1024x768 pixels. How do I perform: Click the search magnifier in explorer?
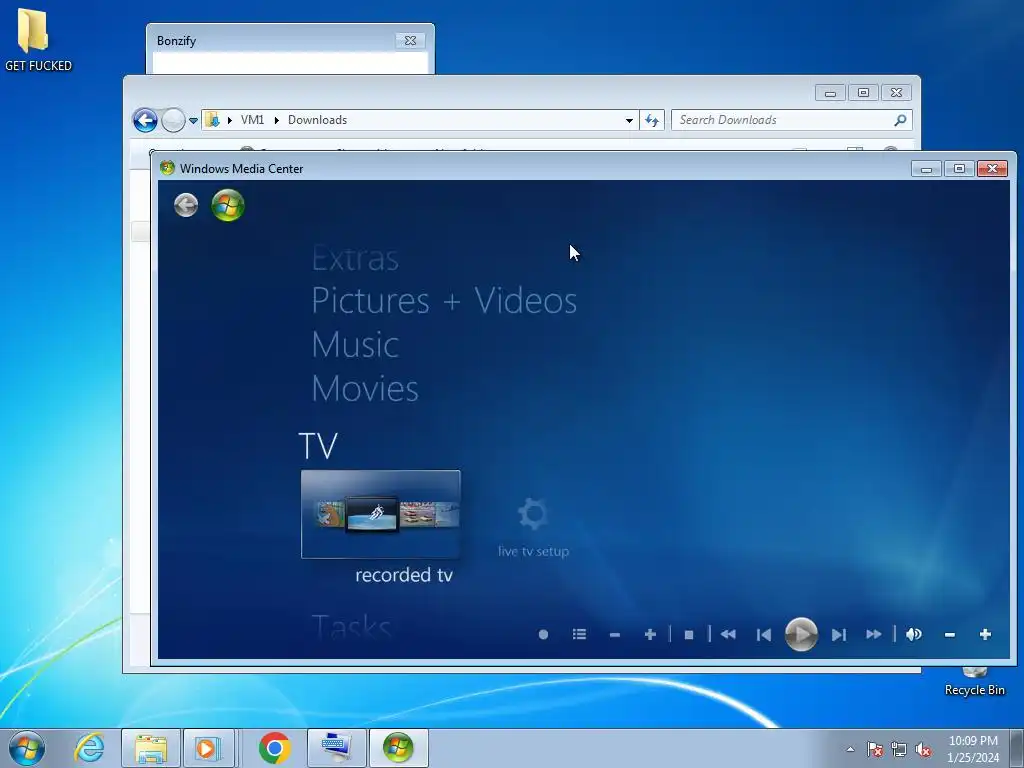click(x=900, y=120)
